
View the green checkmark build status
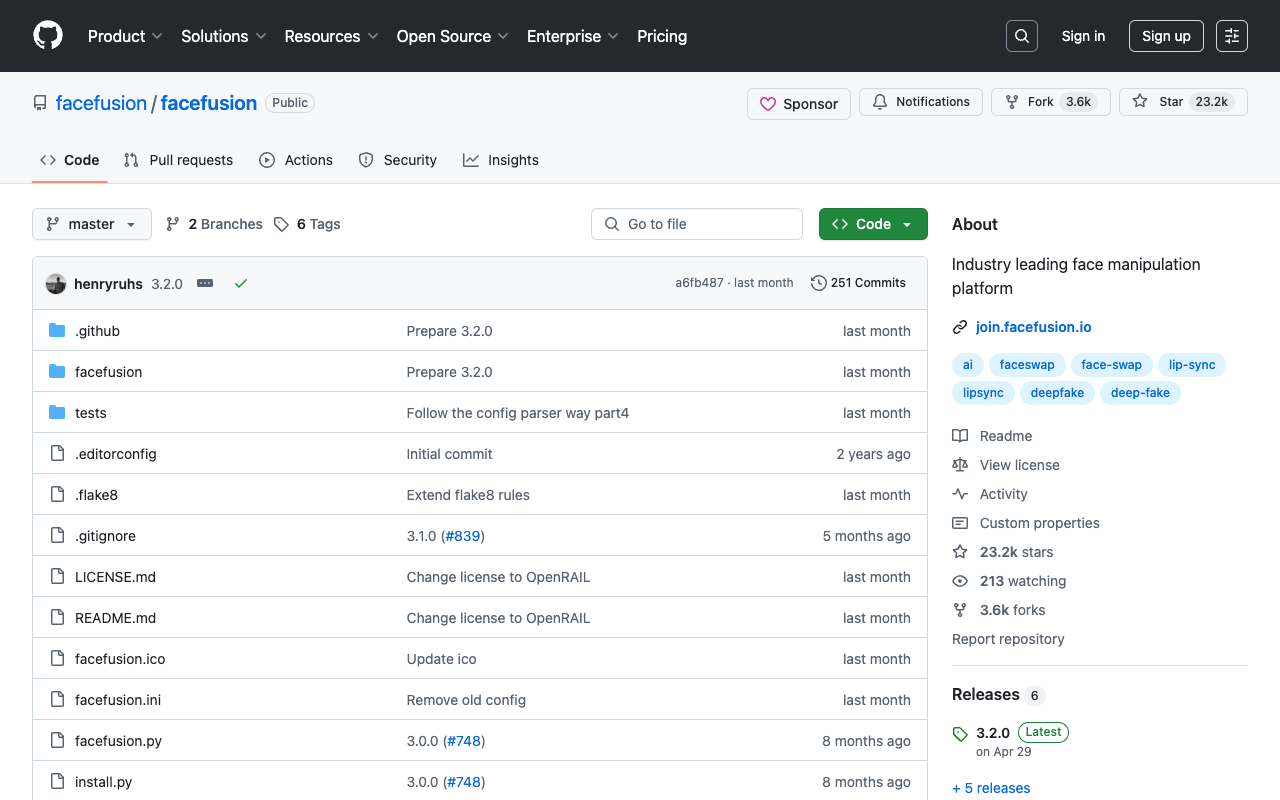(x=241, y=284)
